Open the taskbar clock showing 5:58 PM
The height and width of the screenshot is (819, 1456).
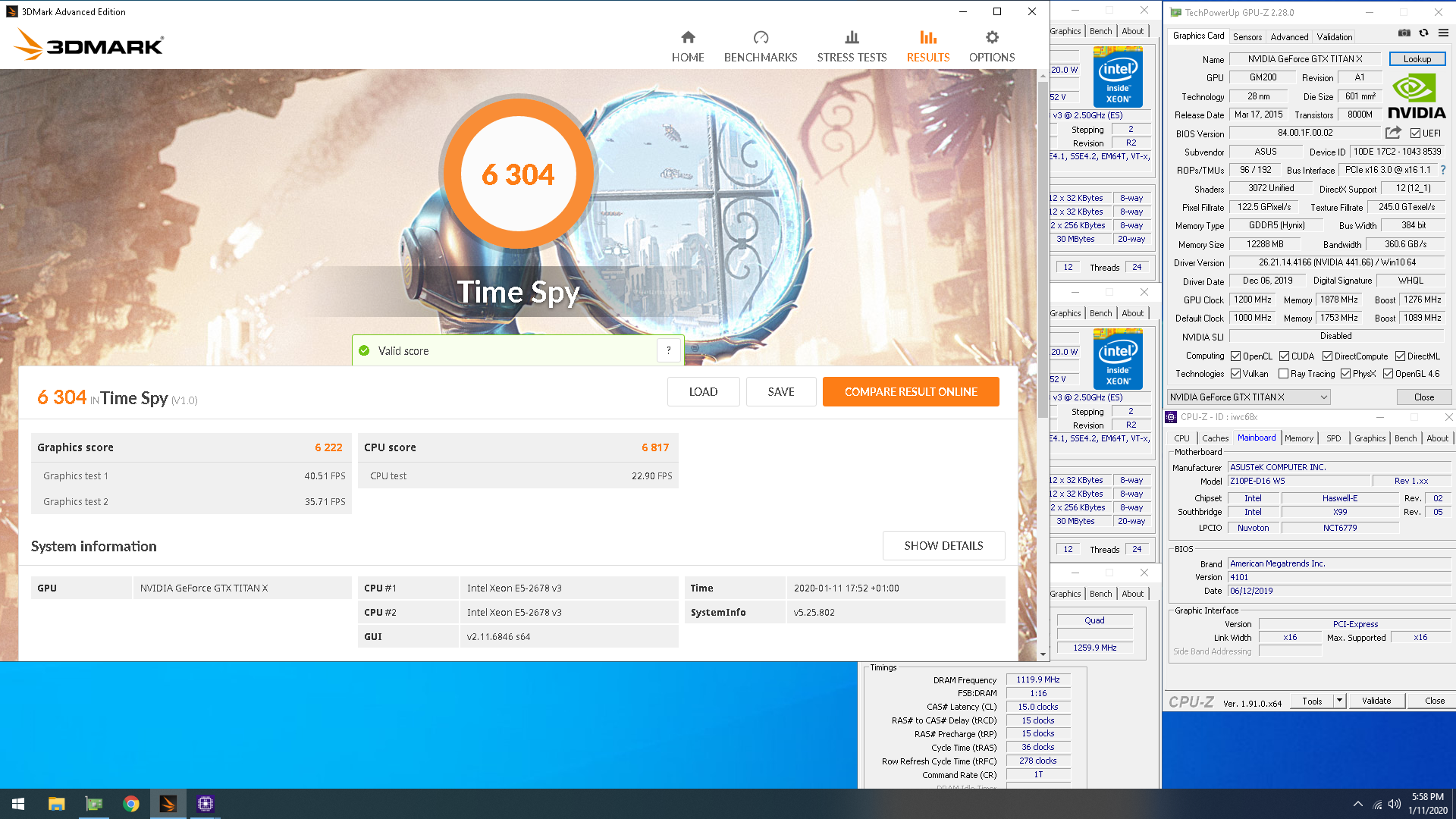[x=1428, y=804]
